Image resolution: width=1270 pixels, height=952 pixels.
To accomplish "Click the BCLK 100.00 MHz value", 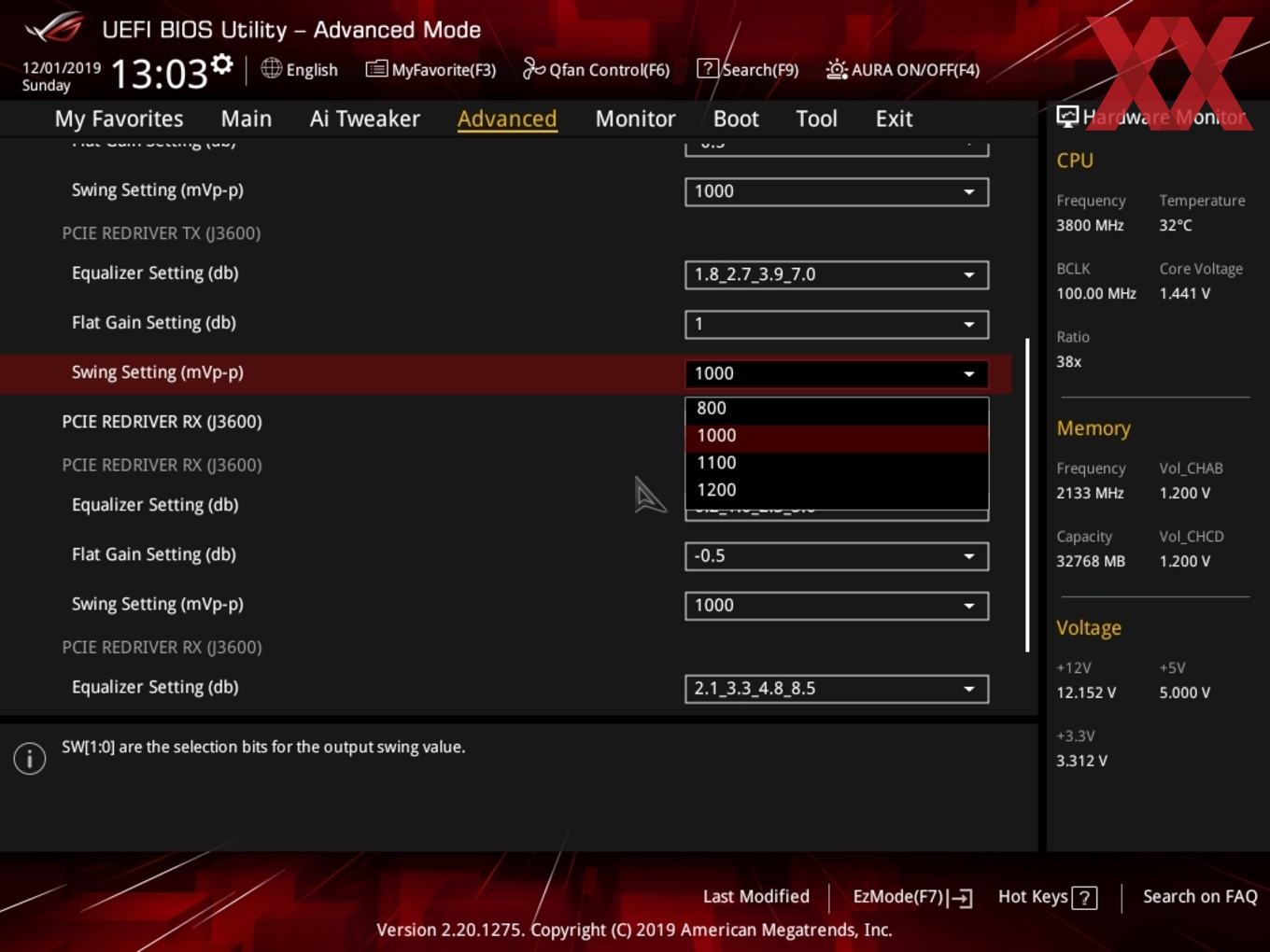I will pyautogui.click(x=1096, y=293).
